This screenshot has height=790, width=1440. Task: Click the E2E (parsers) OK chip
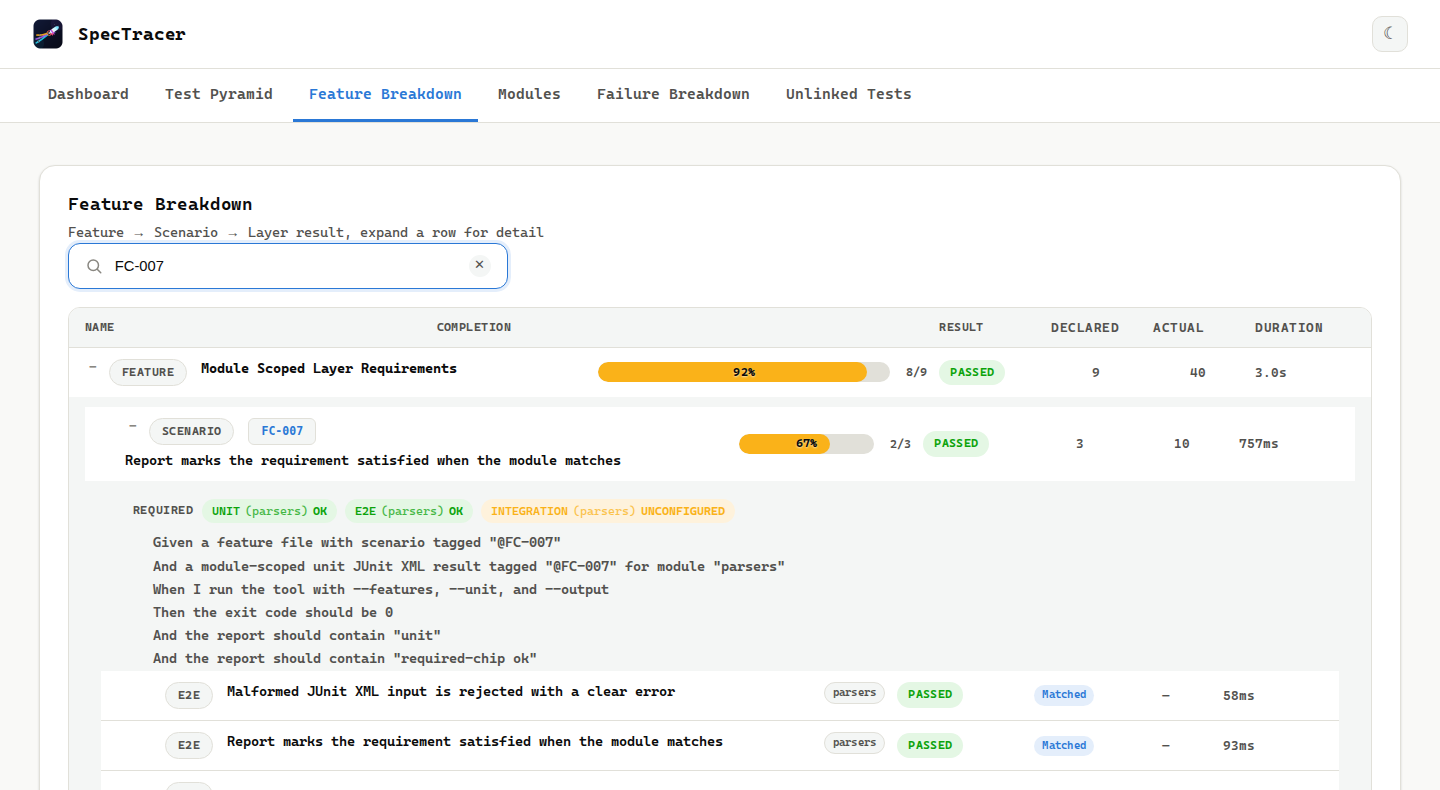click(x=409, y=511)
